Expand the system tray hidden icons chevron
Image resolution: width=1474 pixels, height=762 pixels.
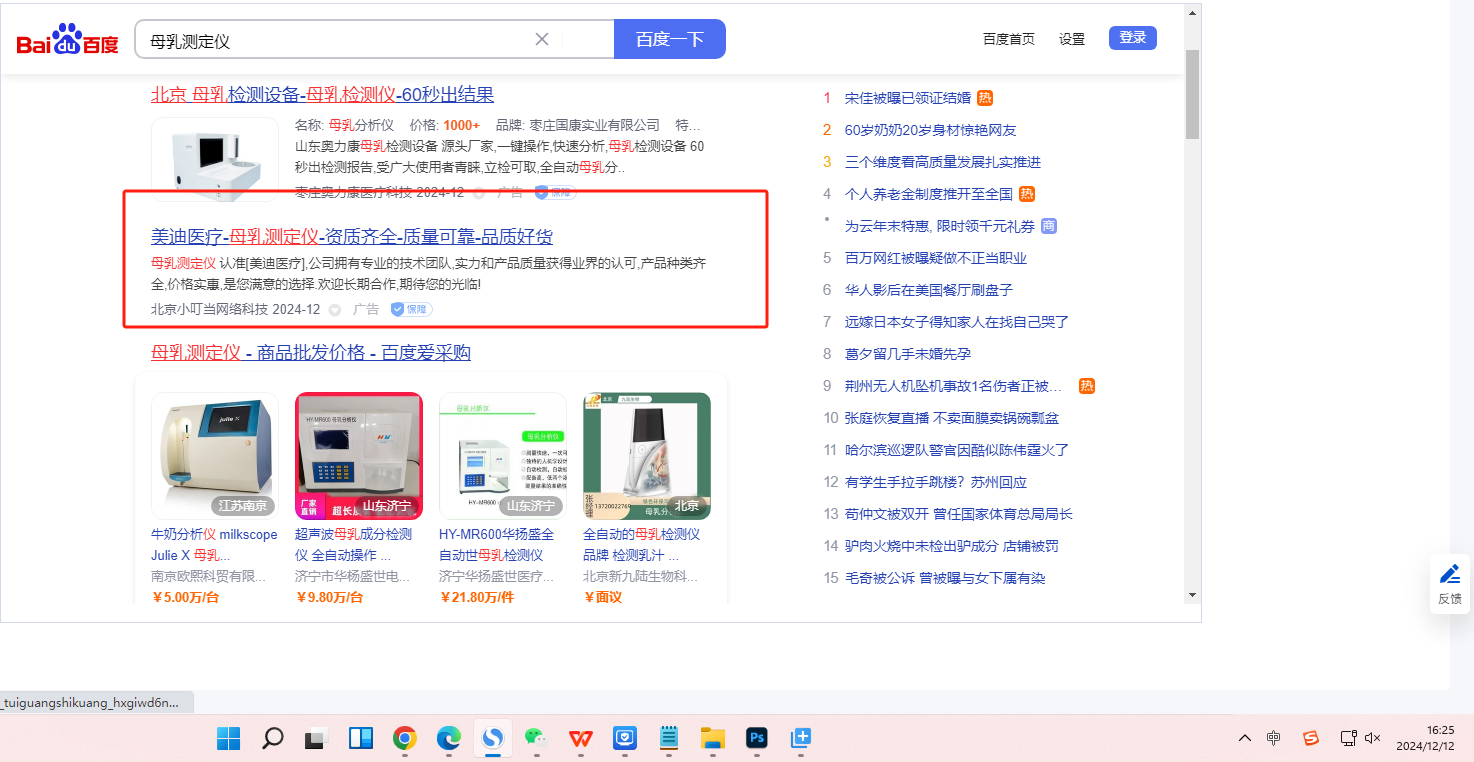click(x=1244, y=738)
